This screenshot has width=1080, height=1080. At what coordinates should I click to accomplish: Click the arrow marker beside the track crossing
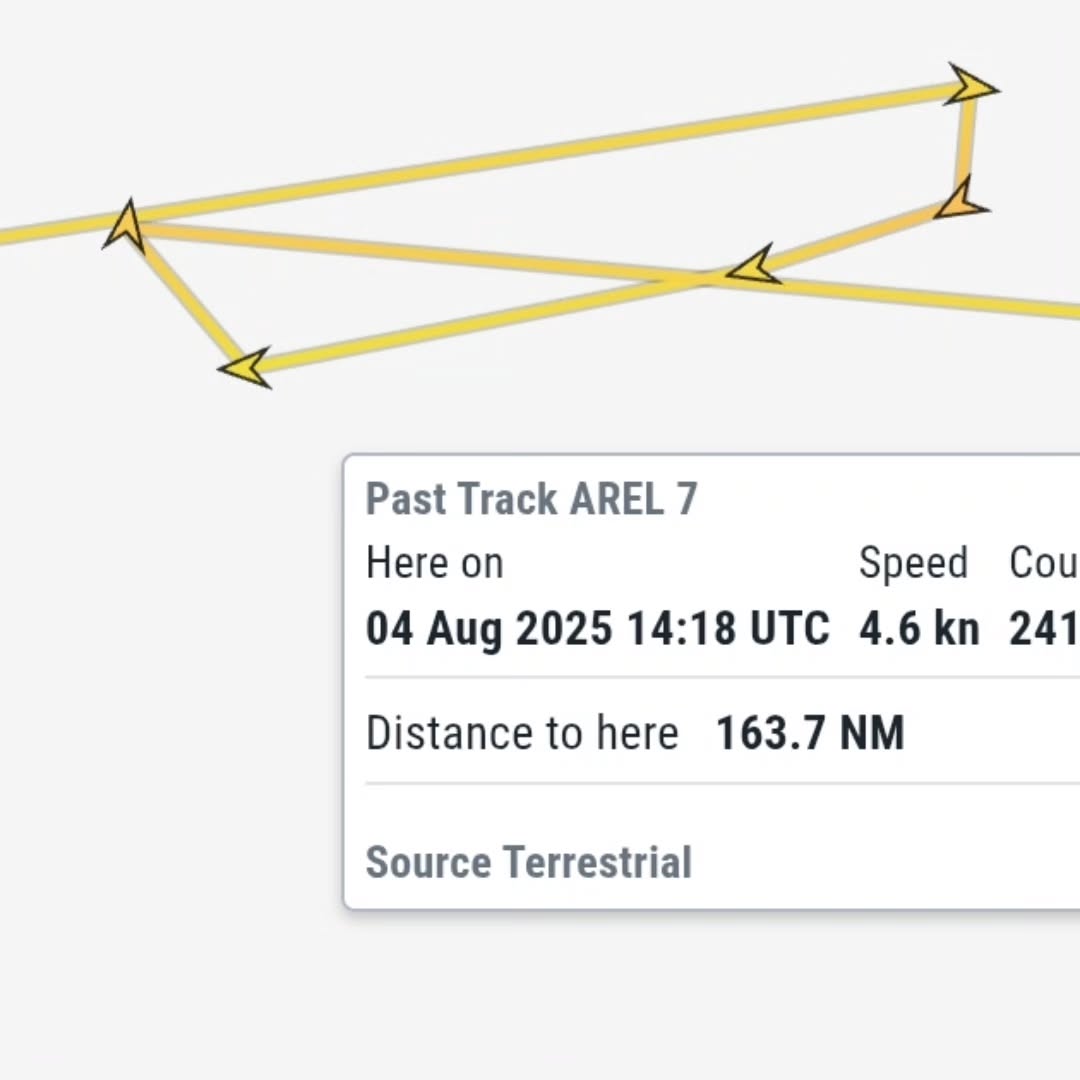[754, 266]
